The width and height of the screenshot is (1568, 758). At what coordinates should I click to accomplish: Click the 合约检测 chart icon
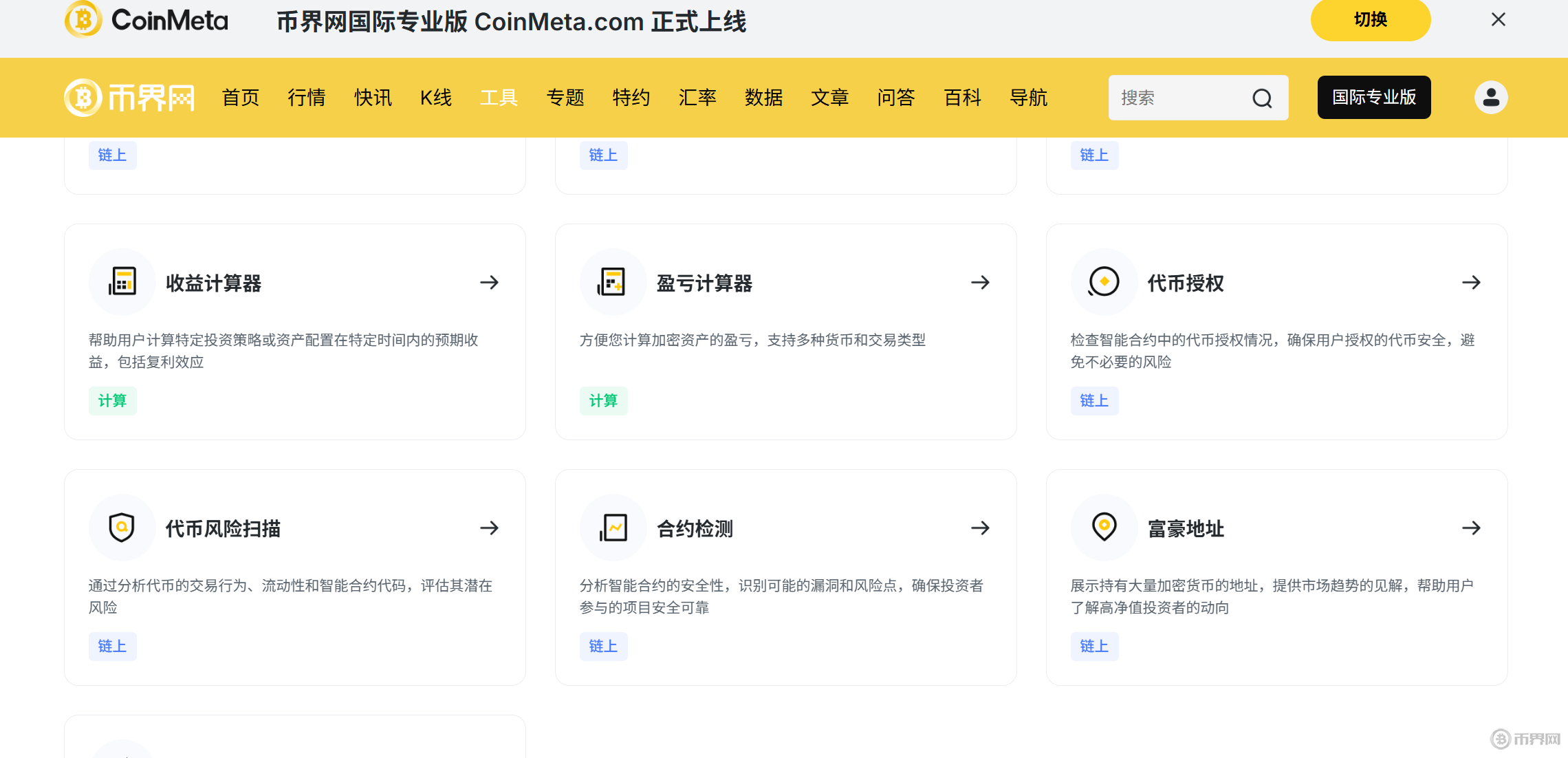tap(613, 528)
